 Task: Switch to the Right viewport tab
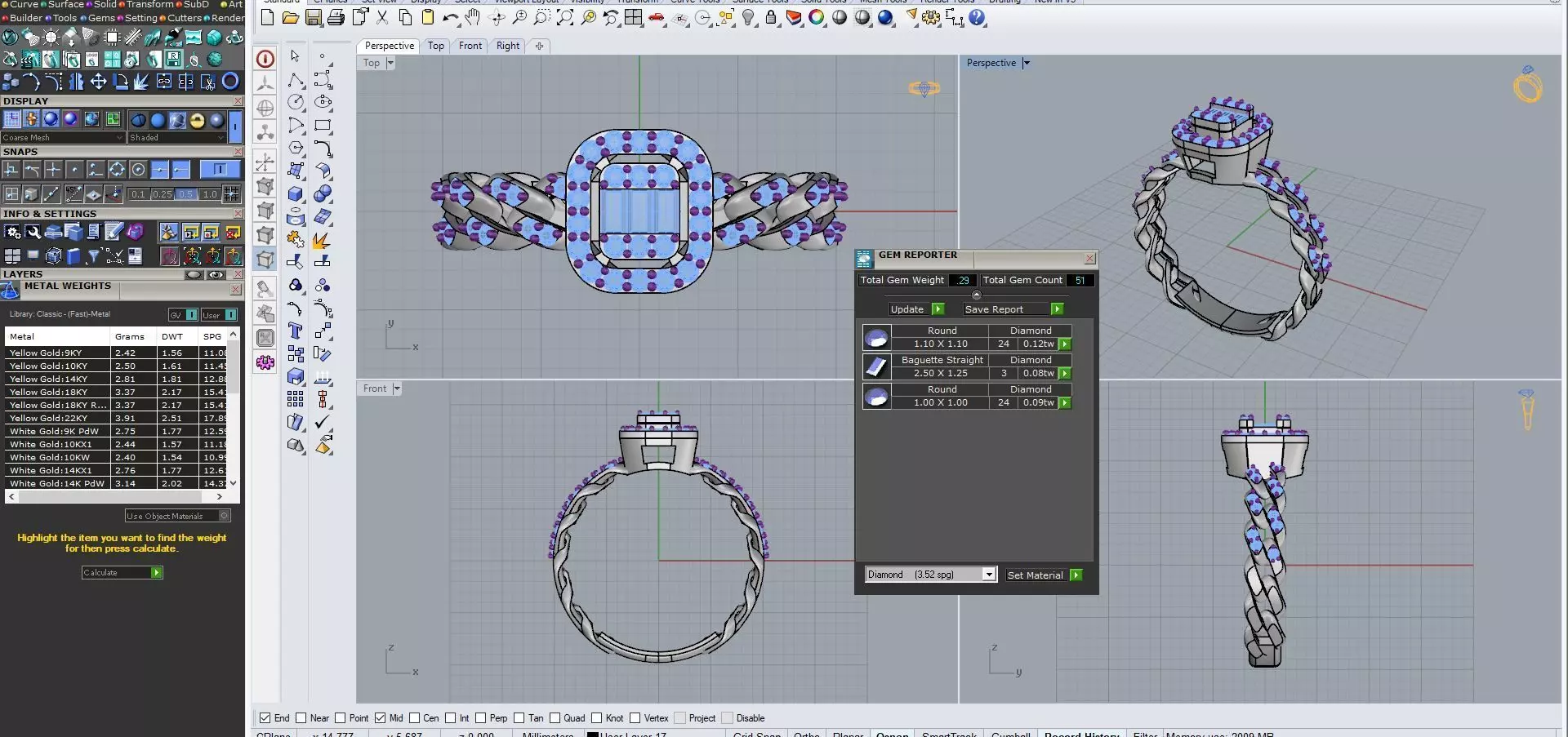(508, 46)
